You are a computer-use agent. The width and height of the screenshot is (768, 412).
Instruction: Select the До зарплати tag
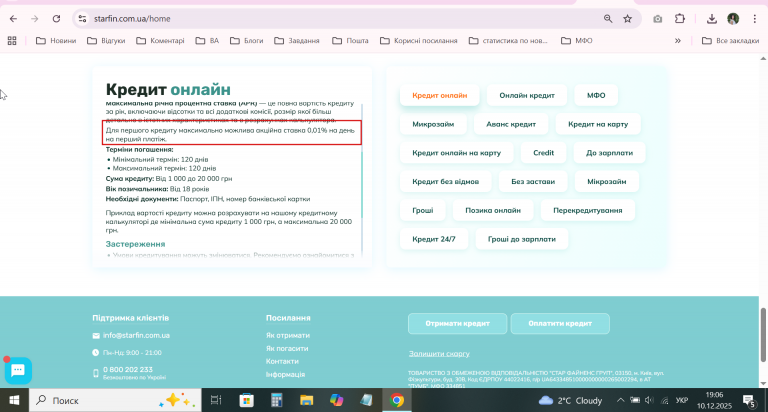pos(609,153)
